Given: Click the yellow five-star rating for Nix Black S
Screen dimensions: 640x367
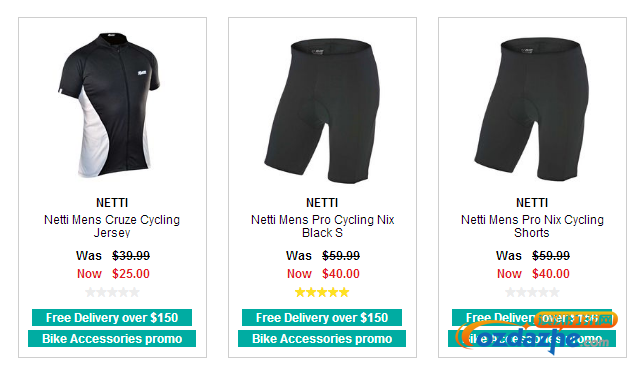Looking at the screenshot, I should [322, 292].
